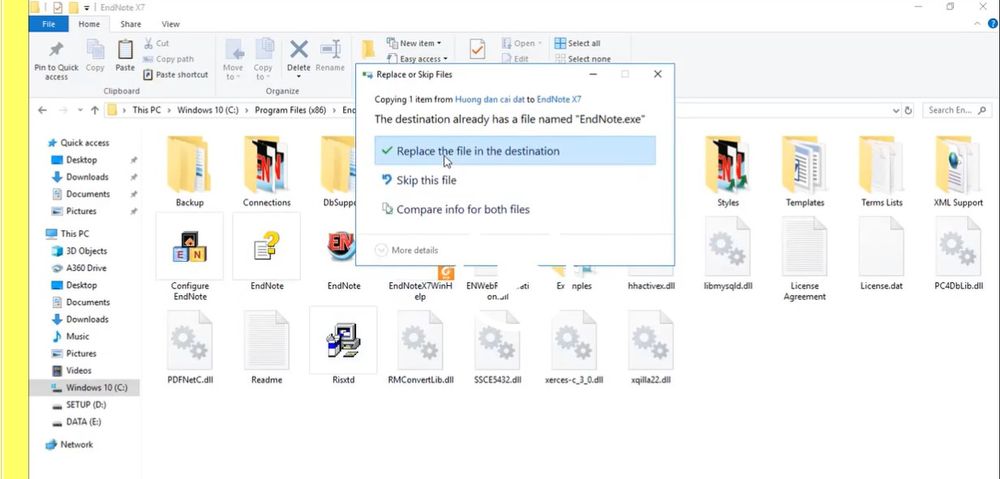
Task: Follow the 'Huong dan cai dat' source link
Action: 489,99
